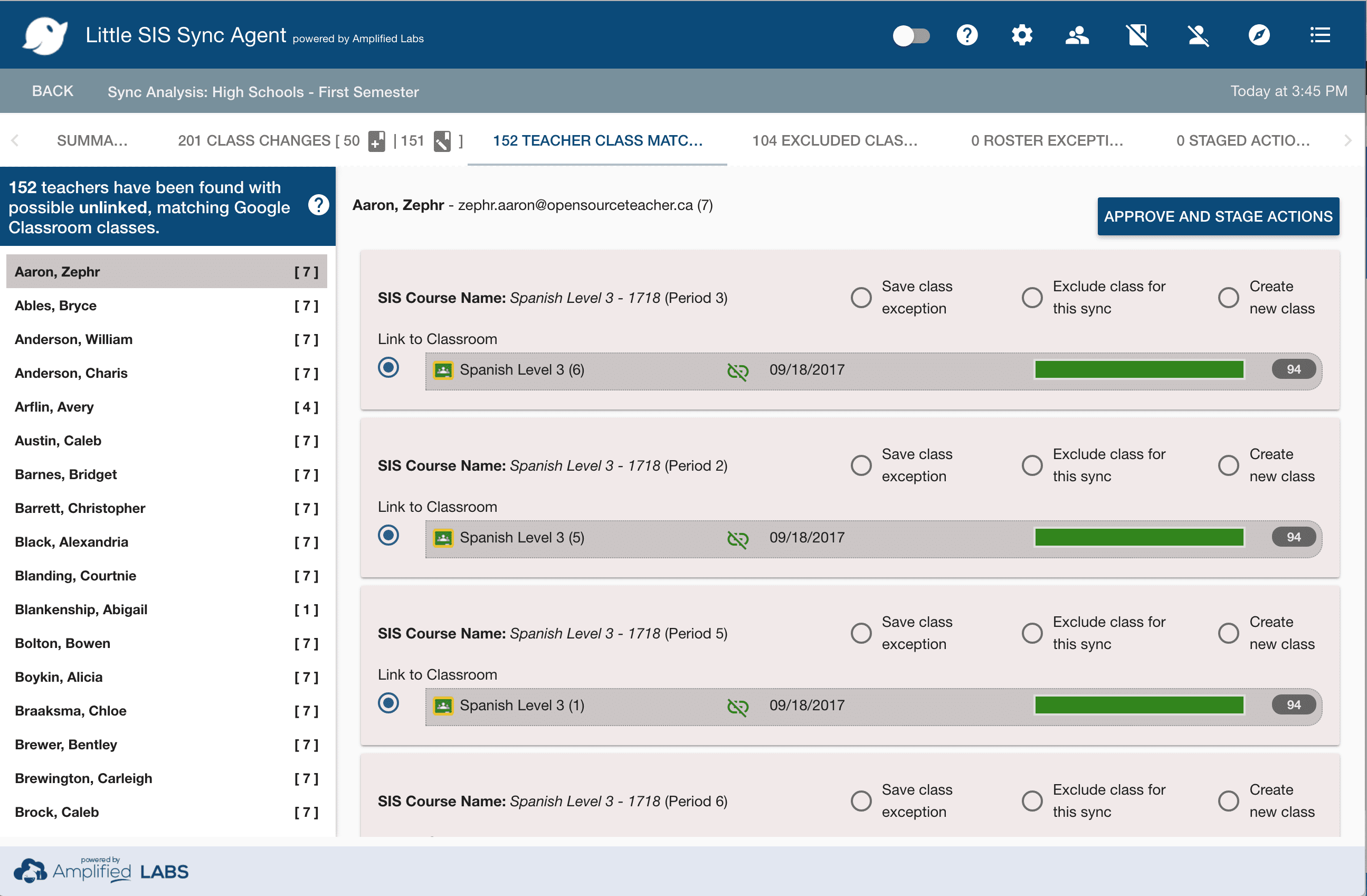The height and width of the screenshot is (896, 1367).
Task: Select Create new class for Period 2
Action: point(1228,465)
